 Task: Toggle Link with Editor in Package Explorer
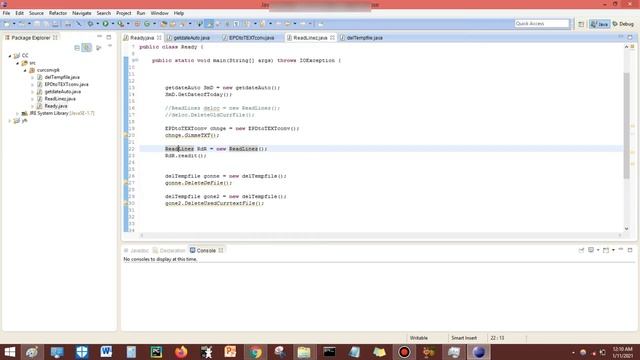coord(87,48)
